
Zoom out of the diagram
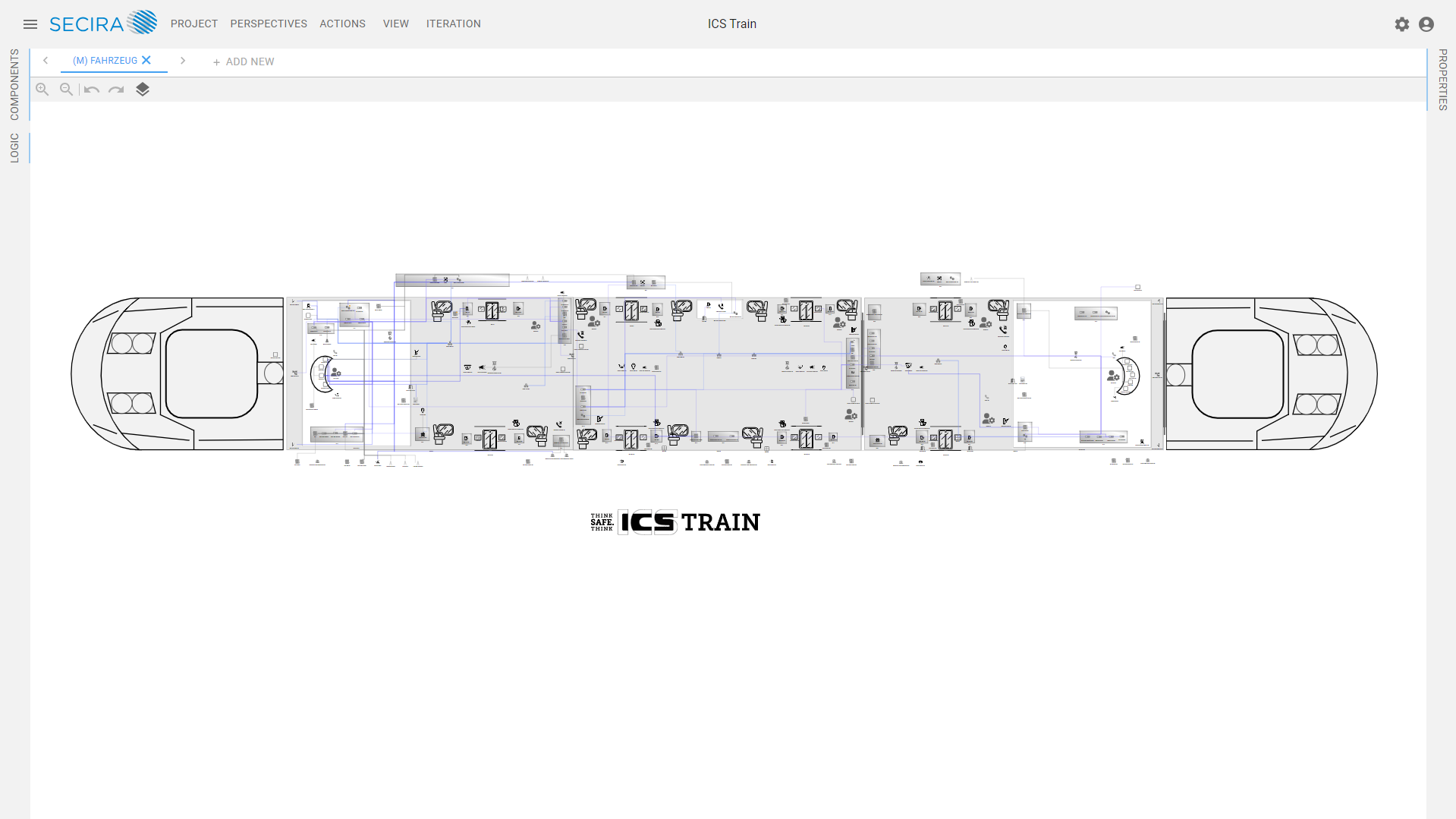click(67, 90)
